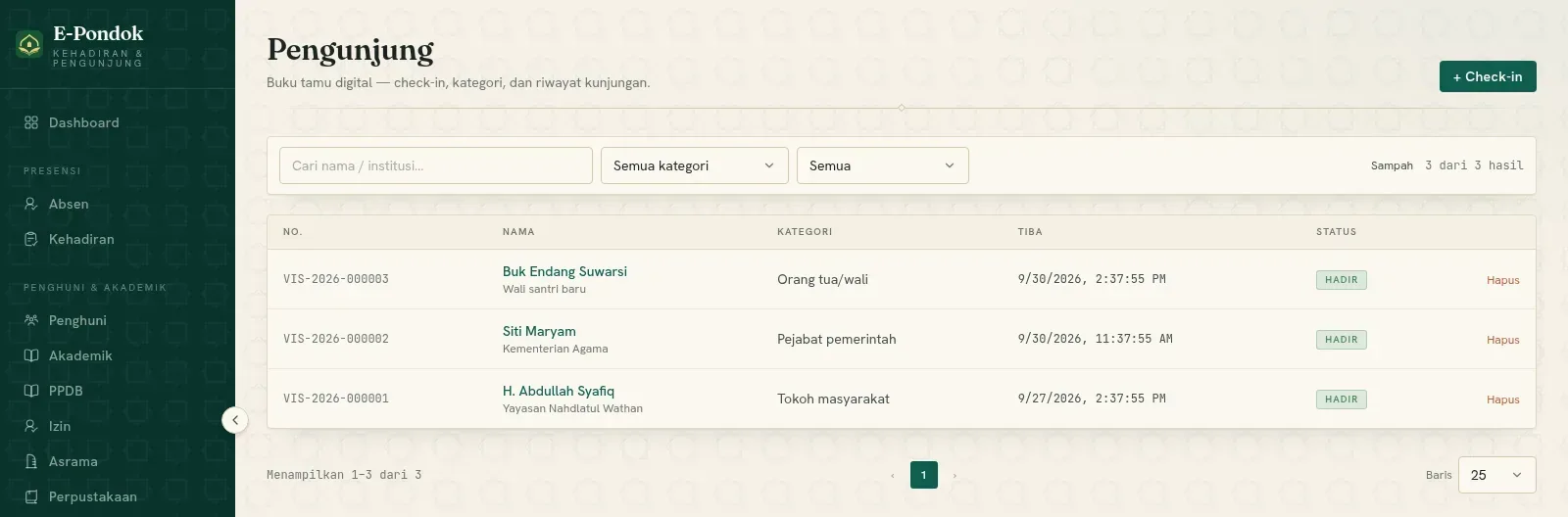Screen dimensions: 1568x517
Task: Click the Asrama building icon
Action: 31,461
